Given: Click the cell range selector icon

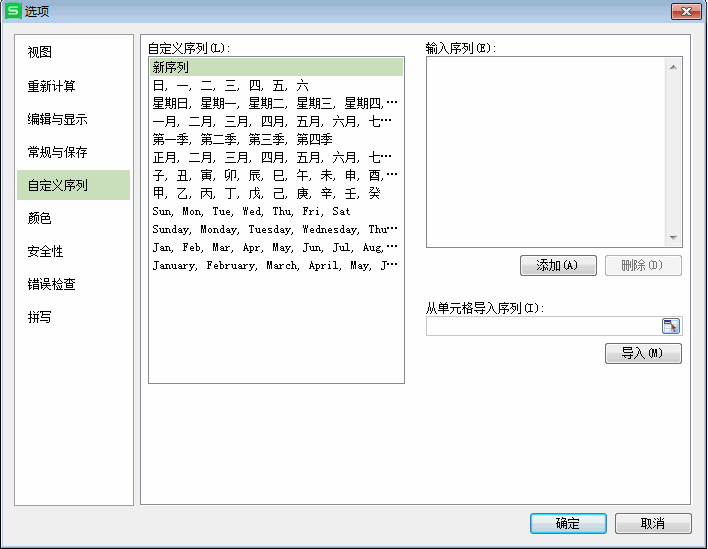Looking at the screenshot, I should click(671, 326).
